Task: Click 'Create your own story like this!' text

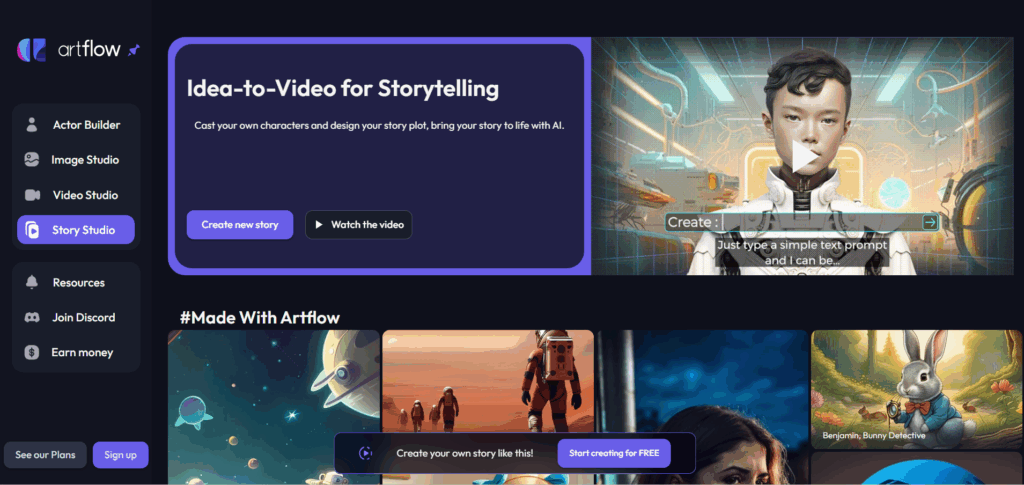Action: coord(464,453)
